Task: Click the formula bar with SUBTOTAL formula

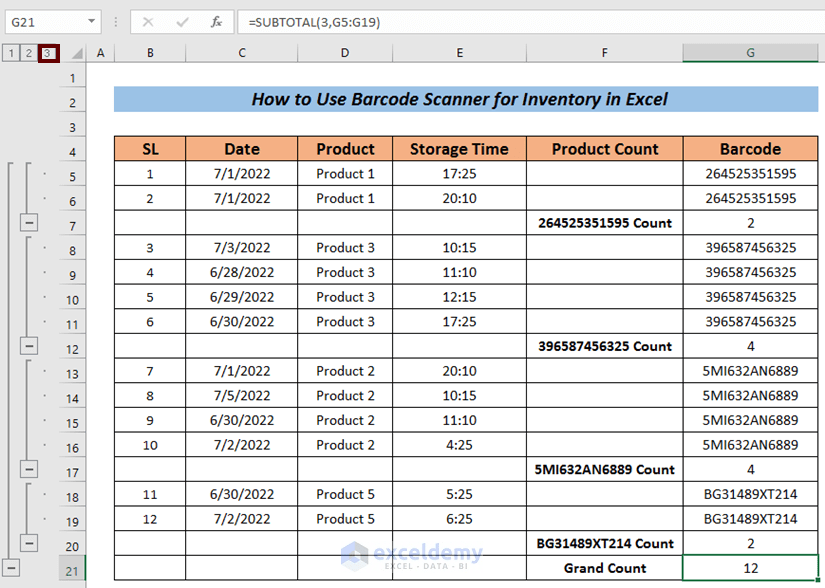Action: [x=530, y=22]
